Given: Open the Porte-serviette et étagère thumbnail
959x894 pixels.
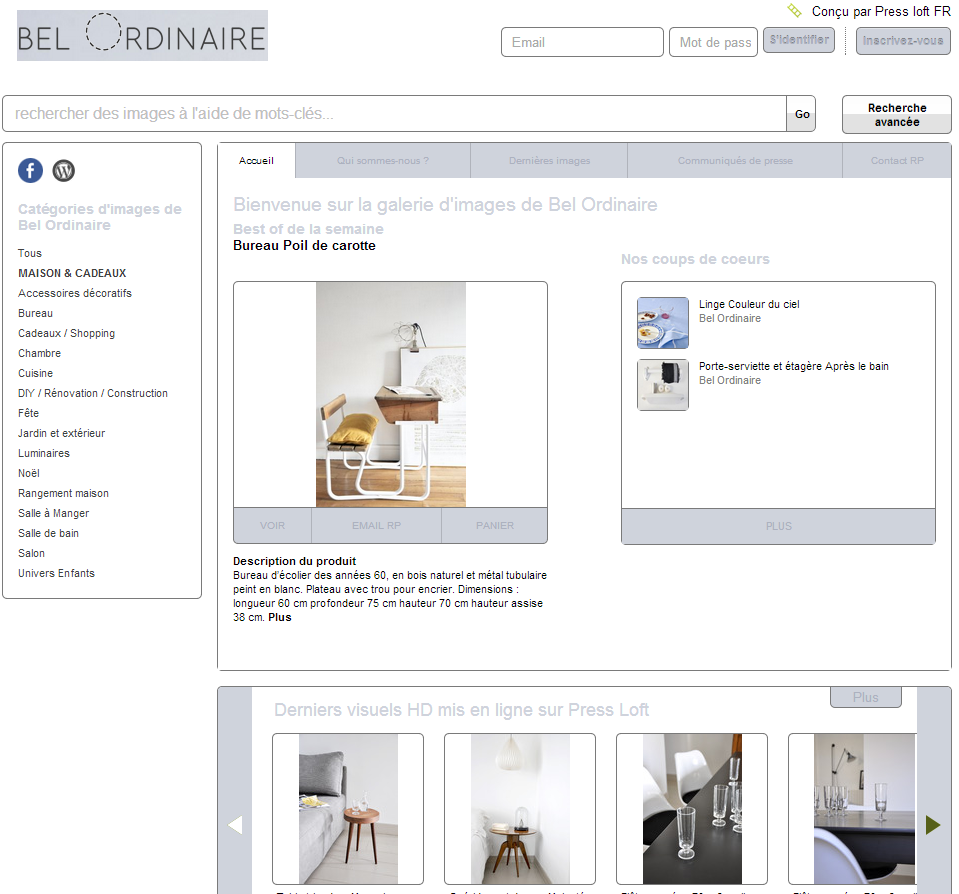Looking at the screenshot, I should (663, 385).
